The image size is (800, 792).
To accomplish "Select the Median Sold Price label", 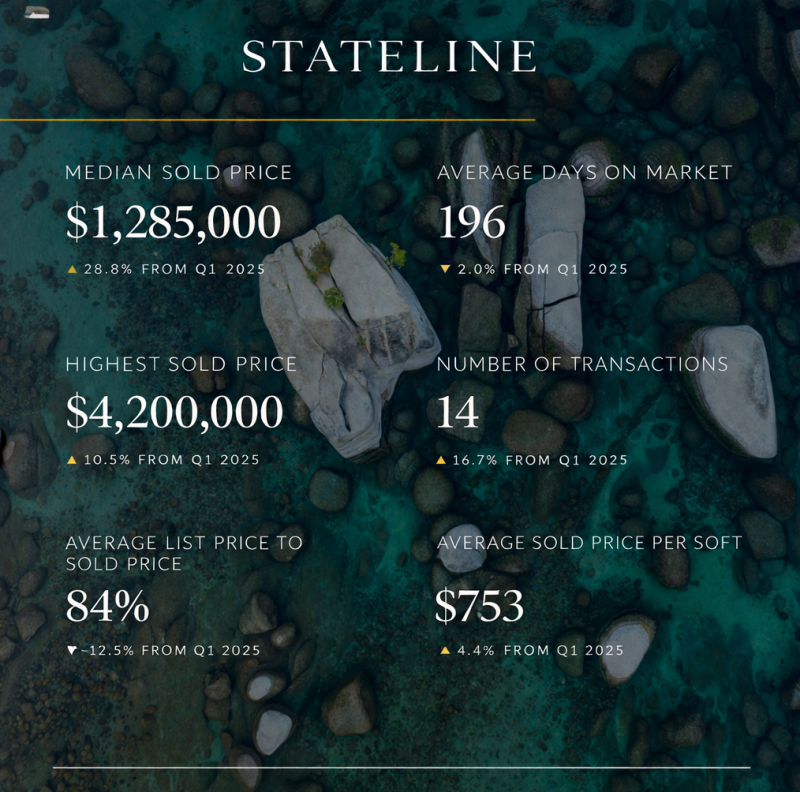I will pos(179,173).
